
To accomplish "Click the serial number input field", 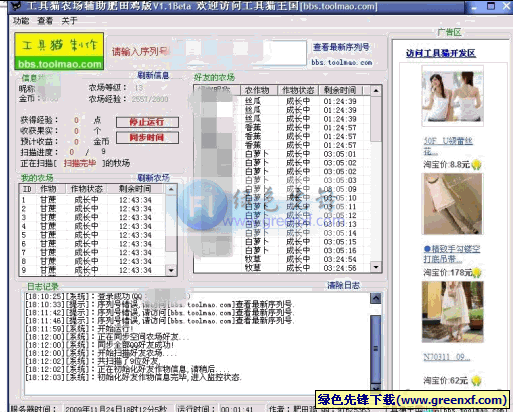I will [x=241, y=52].
